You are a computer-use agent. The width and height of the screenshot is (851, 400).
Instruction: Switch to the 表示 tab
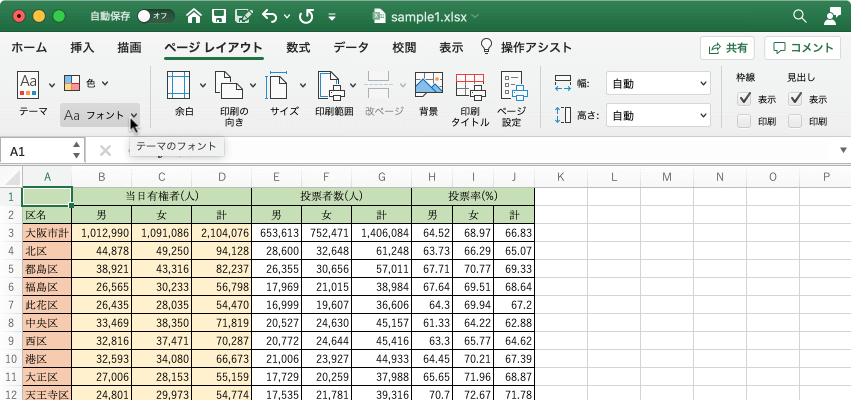[x=451, y=48]
